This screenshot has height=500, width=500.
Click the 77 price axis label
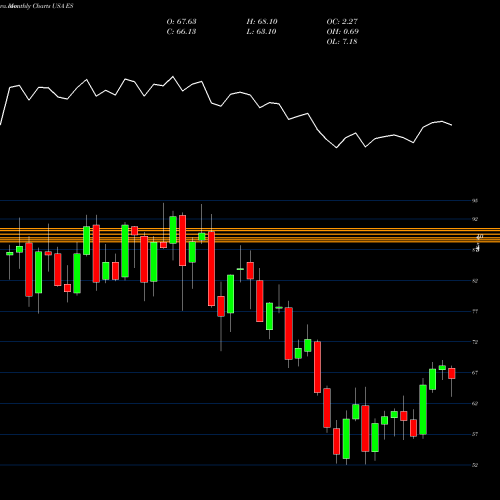tap(475, 312)
